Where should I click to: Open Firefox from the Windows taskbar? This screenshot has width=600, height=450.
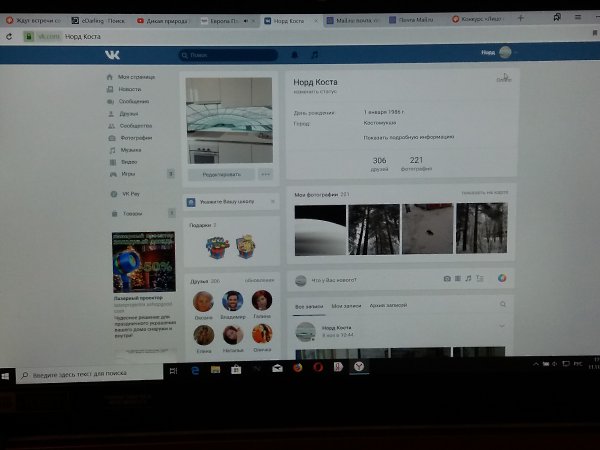297,367
